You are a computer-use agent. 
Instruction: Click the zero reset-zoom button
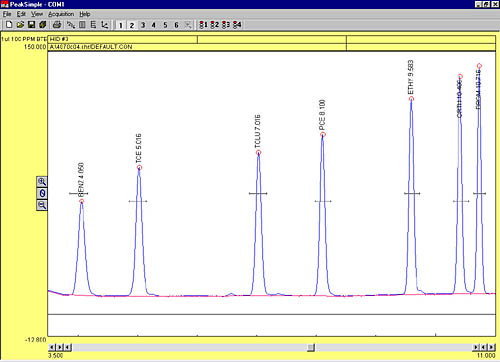[42, 193]
